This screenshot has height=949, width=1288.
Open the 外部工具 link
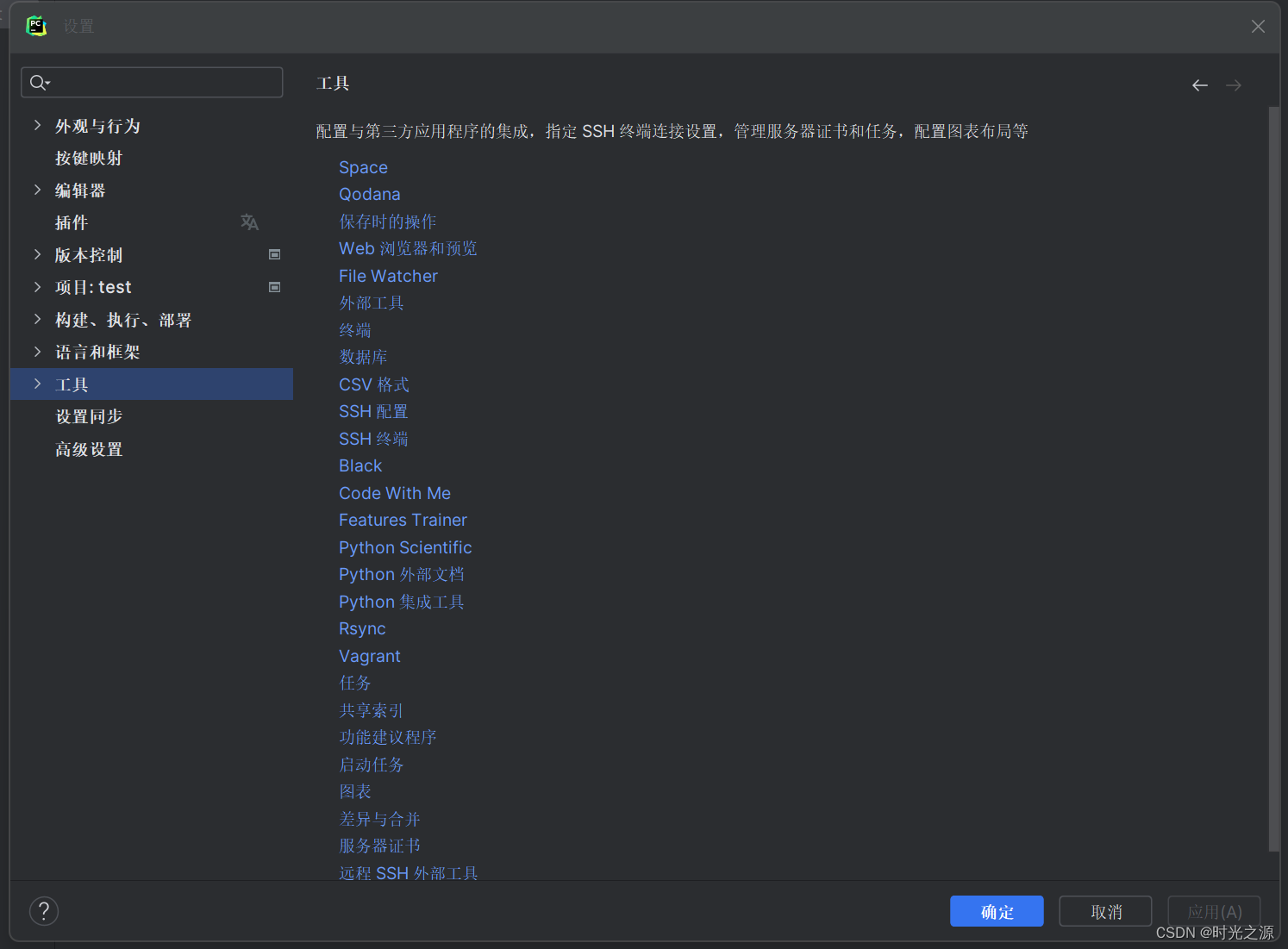(x=372, y=303)
